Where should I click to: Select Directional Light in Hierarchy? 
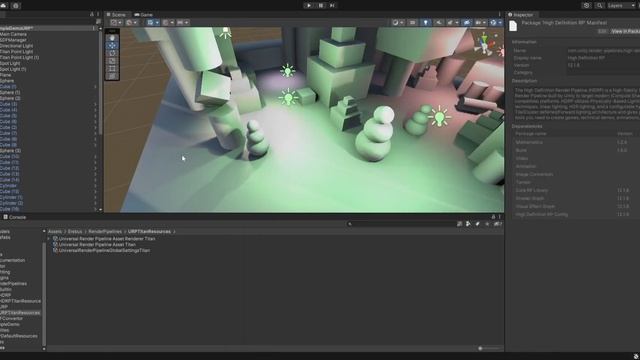(17, 46)
